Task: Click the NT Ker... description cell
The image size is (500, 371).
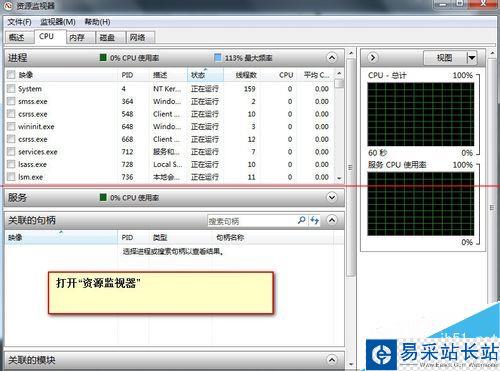Action: (x=167, y=89)
